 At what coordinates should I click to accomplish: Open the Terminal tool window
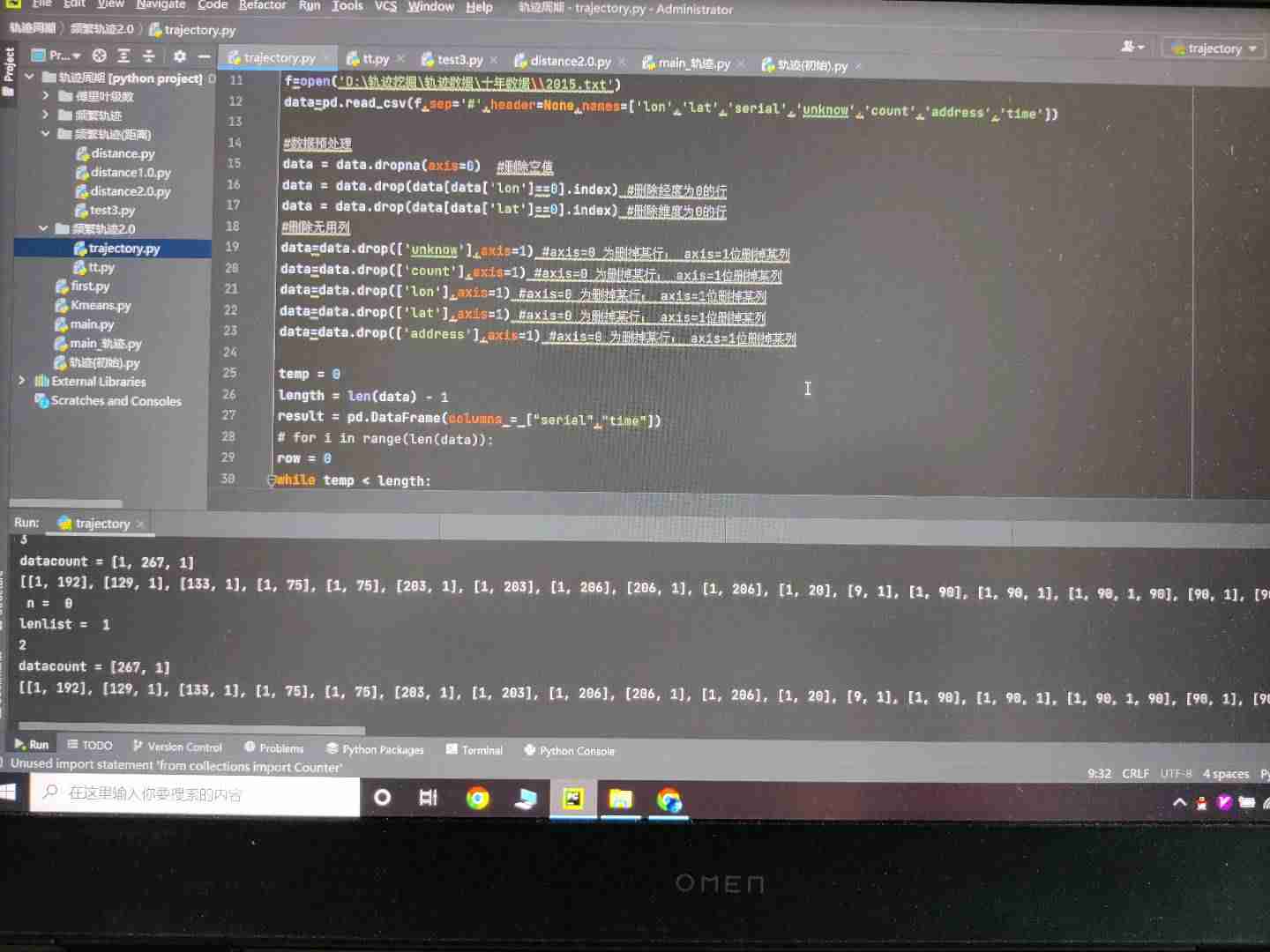pos(474,750)
